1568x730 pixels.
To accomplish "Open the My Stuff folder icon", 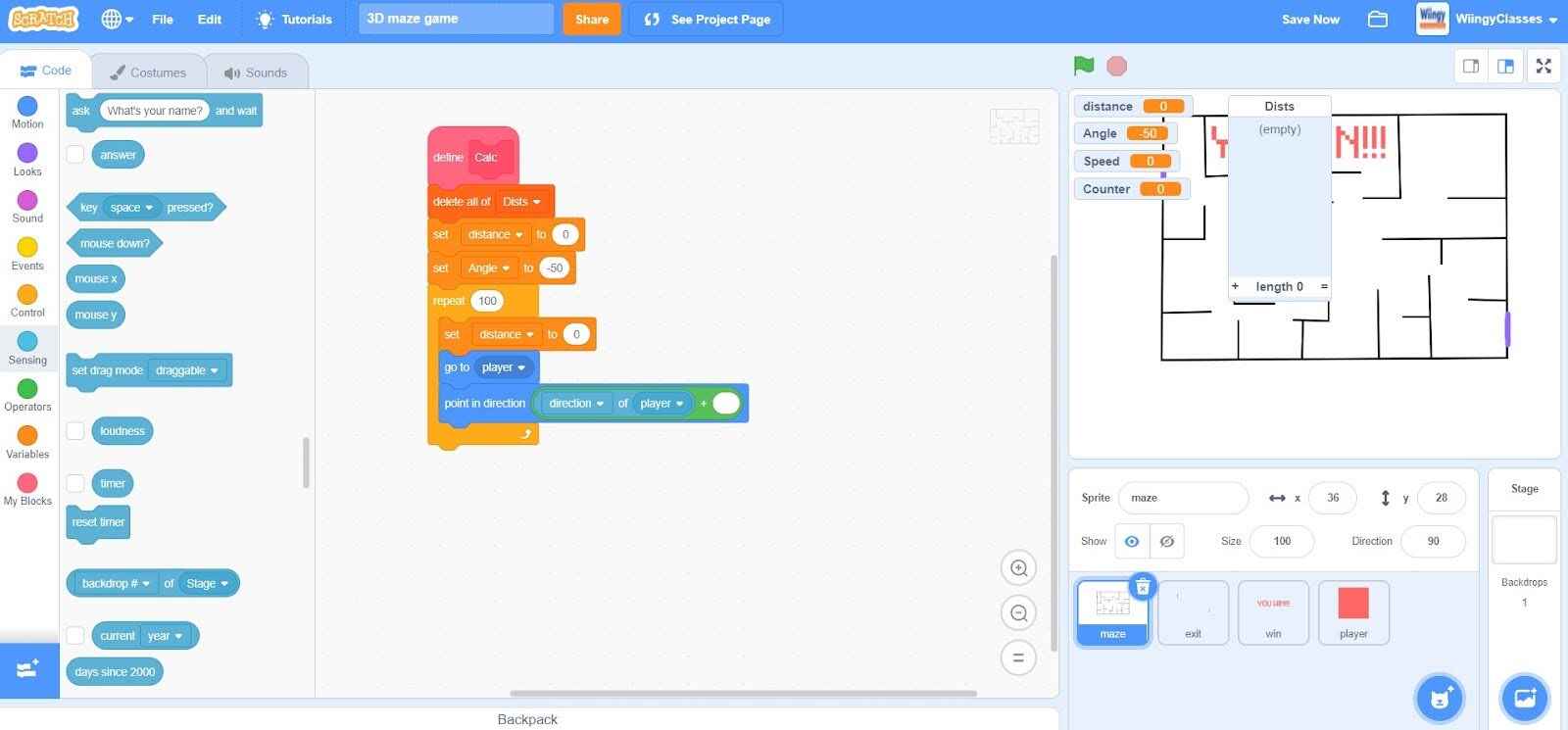I will [x=1378, y=20].
